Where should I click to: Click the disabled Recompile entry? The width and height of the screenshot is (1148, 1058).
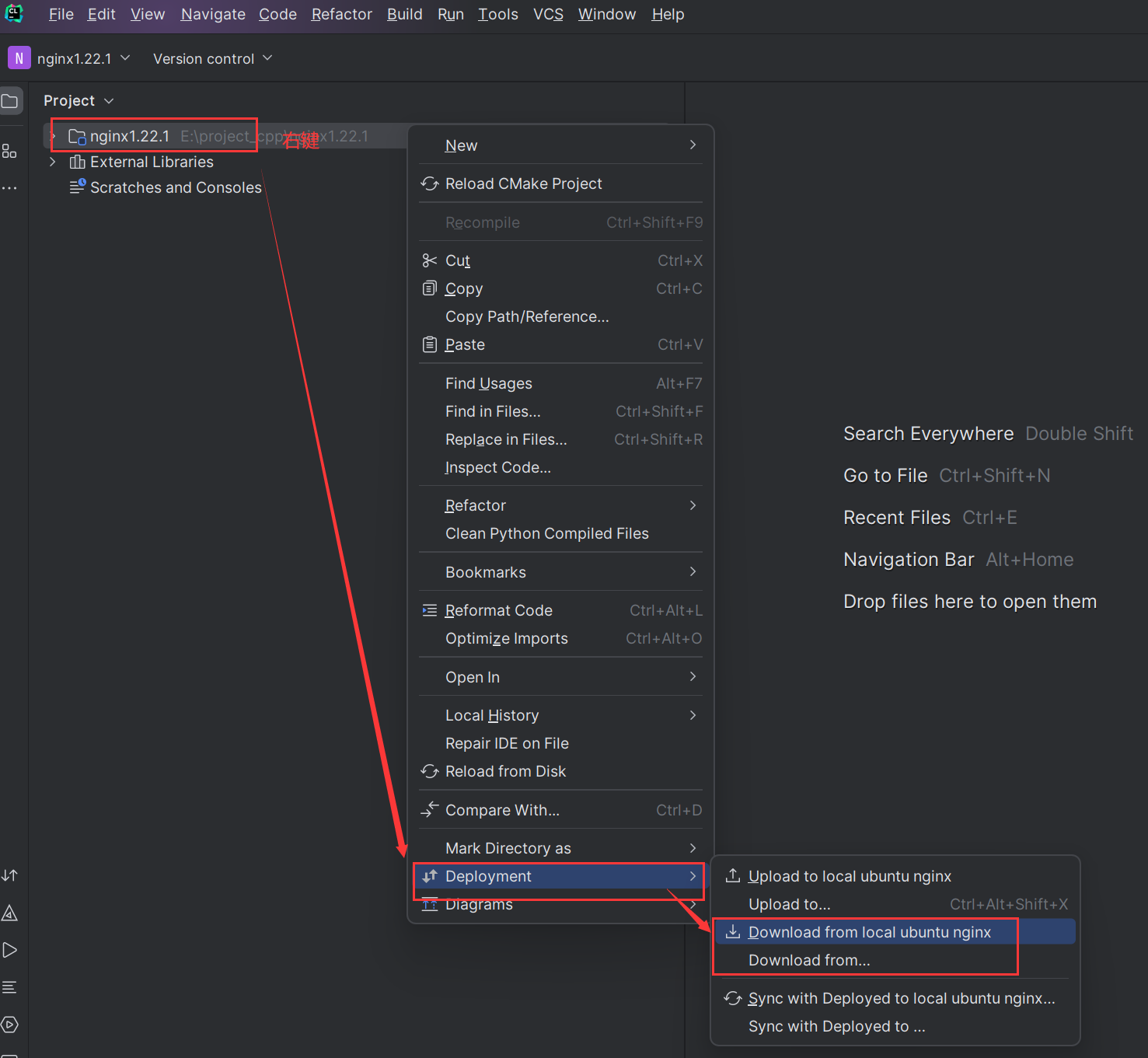click(x=560, y=222)
